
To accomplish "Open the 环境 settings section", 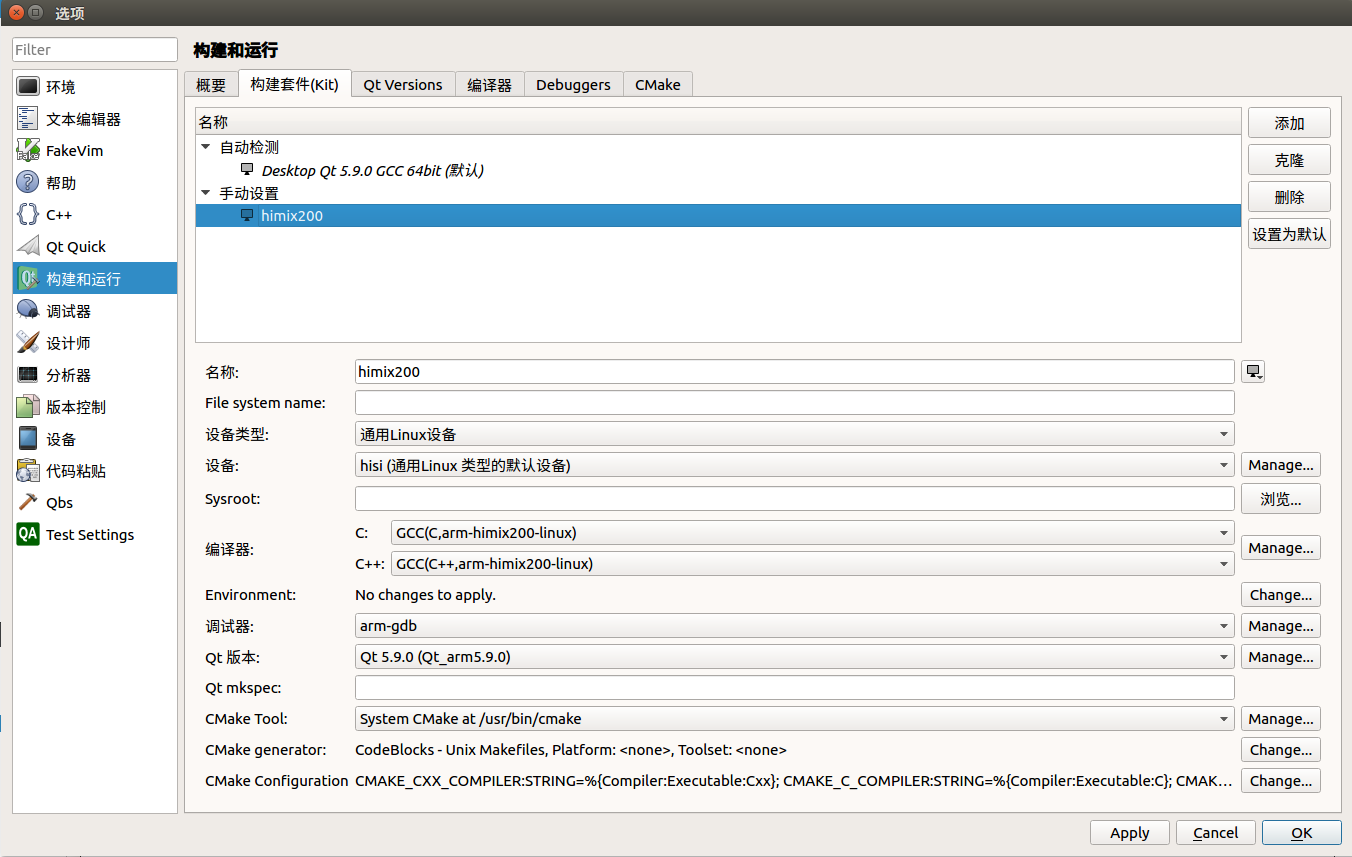I will pyautogui.click(x=60, y=85).
